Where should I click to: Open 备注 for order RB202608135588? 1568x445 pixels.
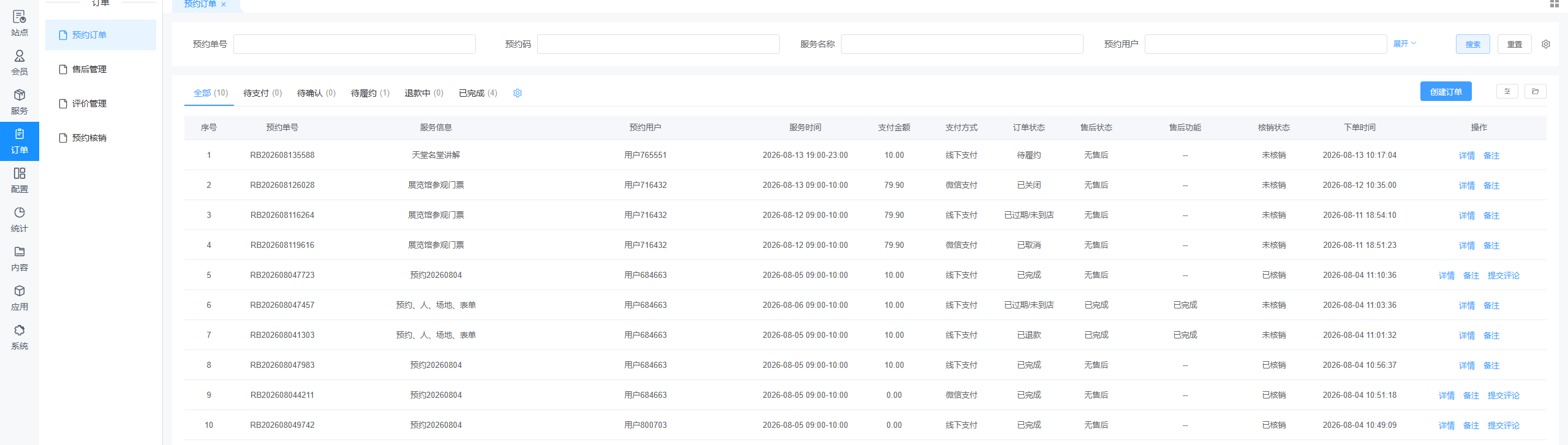(1491, 155)
